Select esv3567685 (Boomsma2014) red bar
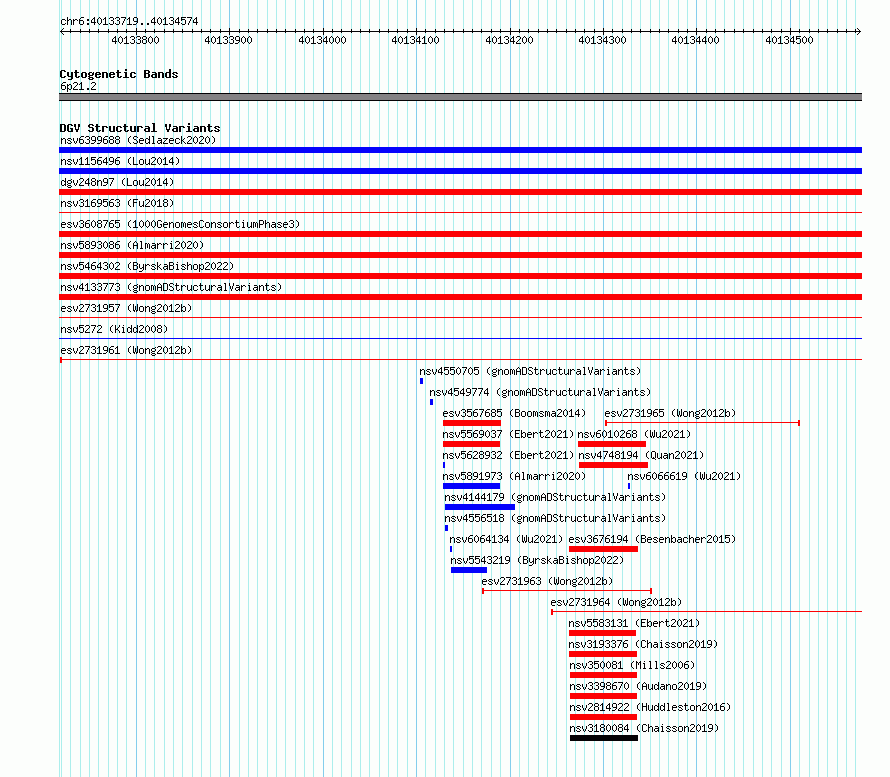Viewport: 890px width, 777px height. coord(472,423)
